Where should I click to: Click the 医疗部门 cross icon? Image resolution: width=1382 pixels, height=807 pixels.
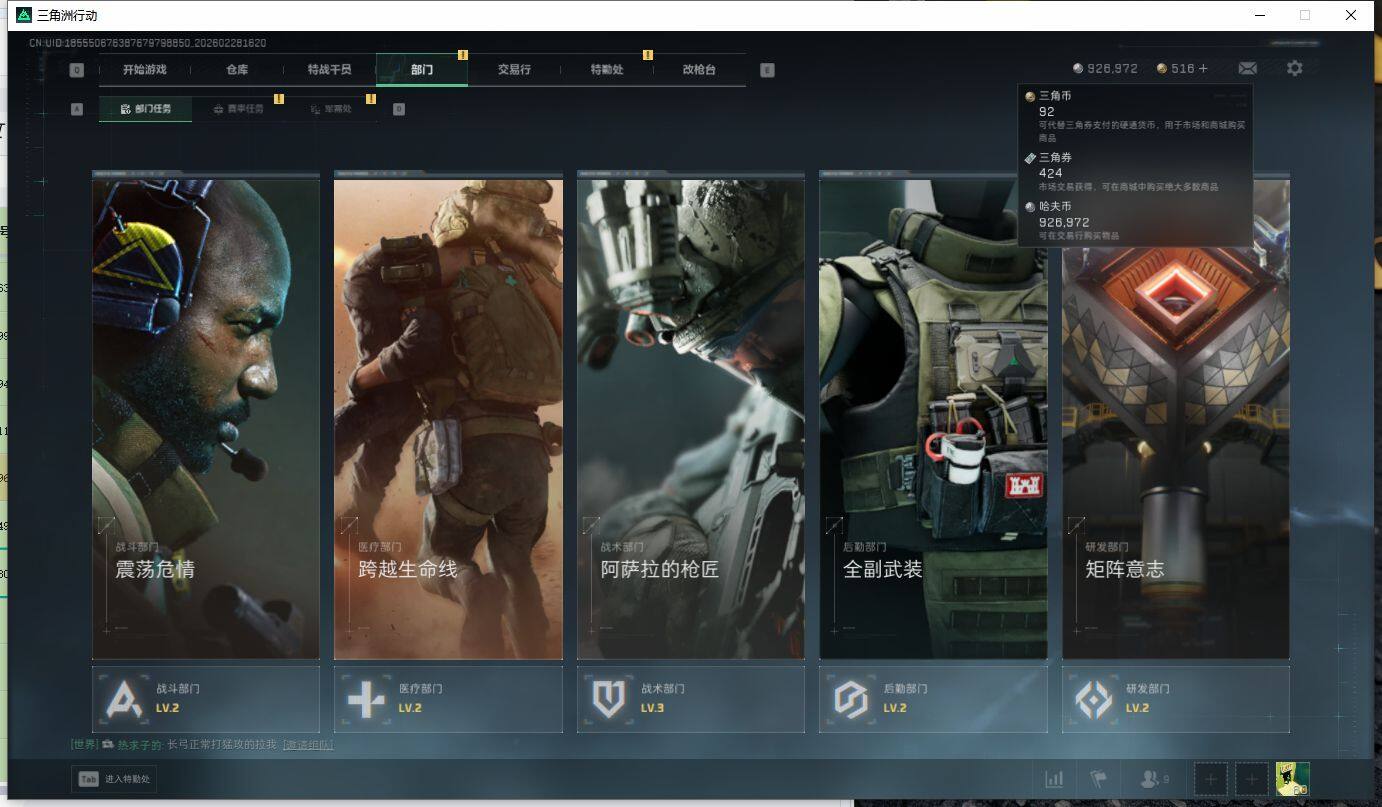[x=366, y=699]
